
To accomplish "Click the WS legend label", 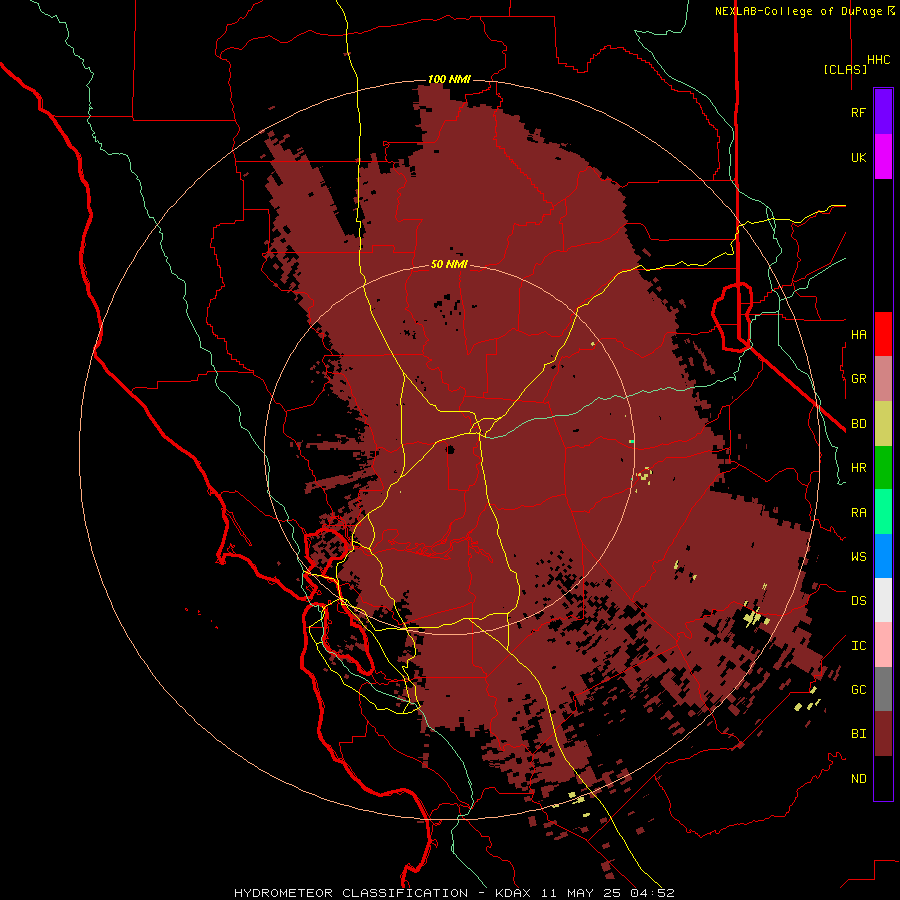I will click(x=859, y=556).
